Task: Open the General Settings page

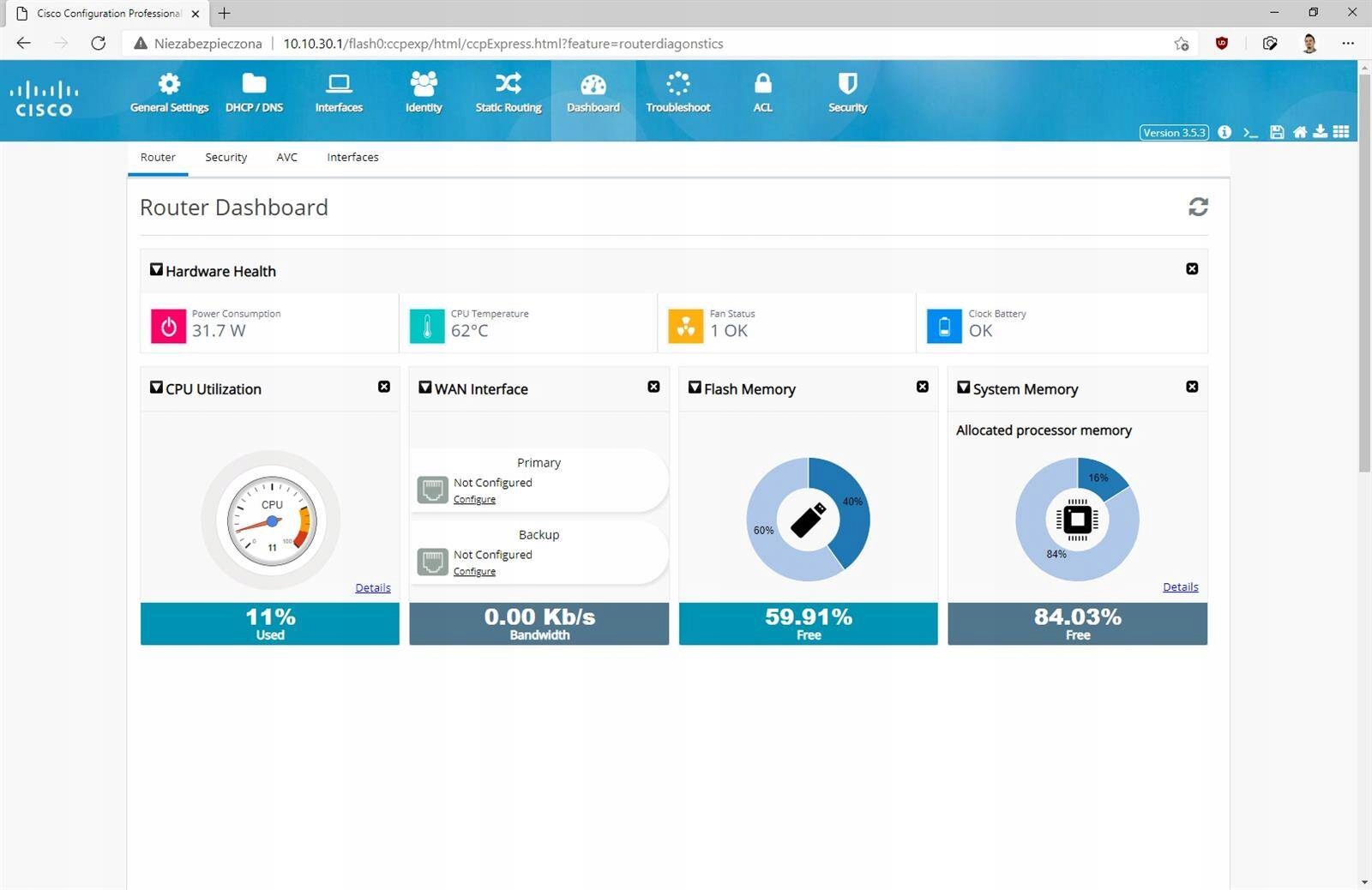Action: 169,93
